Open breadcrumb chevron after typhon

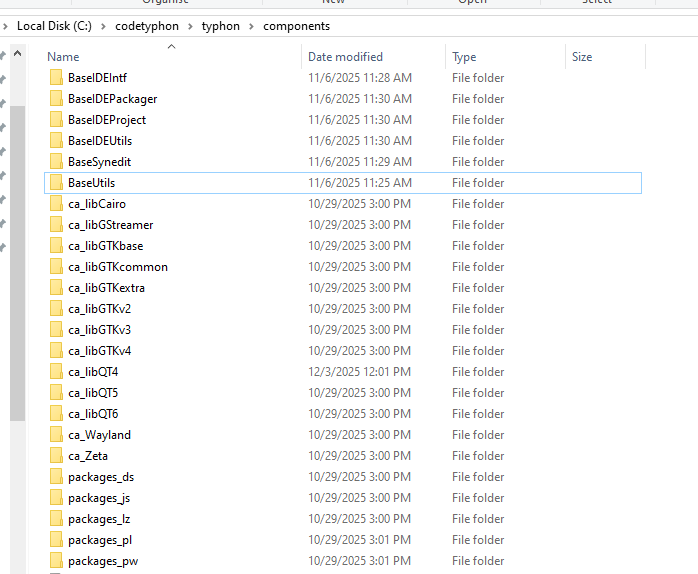252,26
